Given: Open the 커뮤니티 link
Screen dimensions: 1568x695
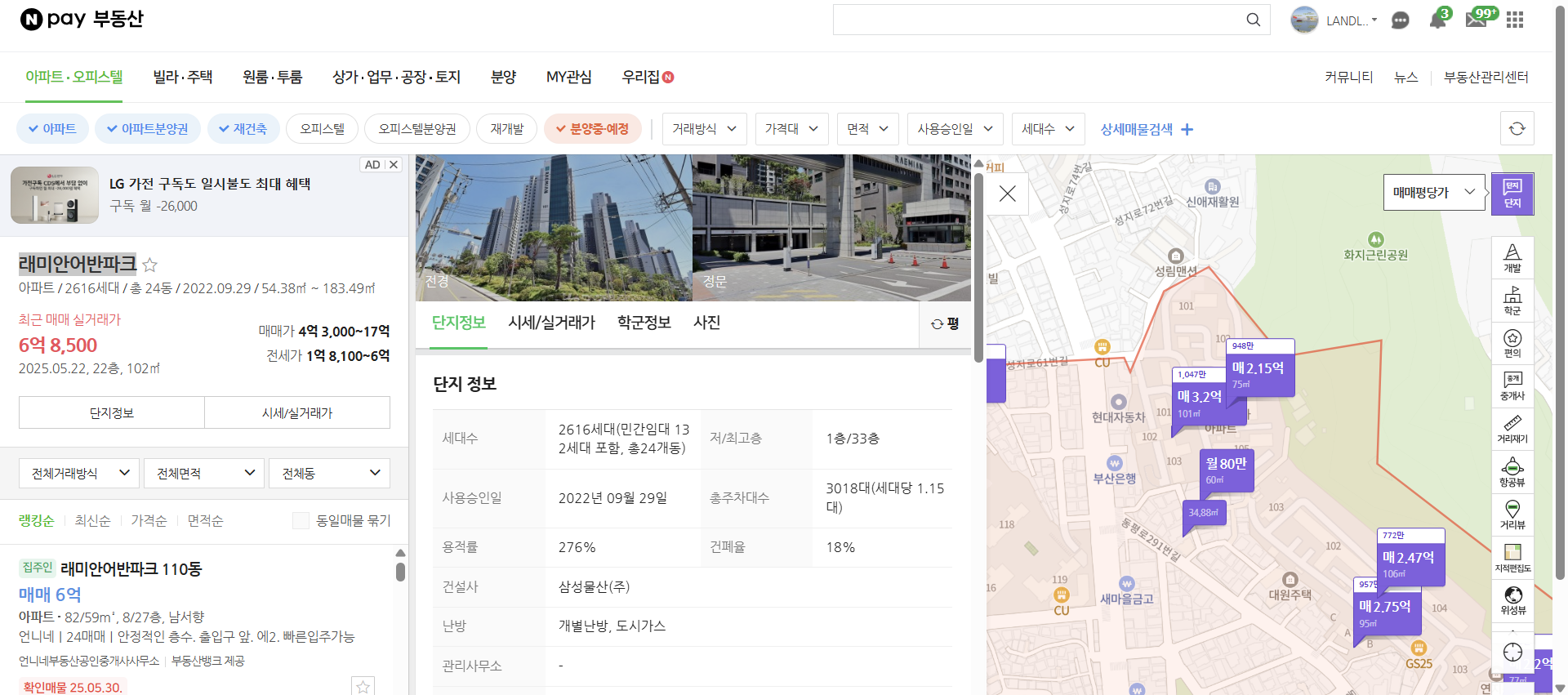Looking at the screenshot, I should click(x=1348, y=77).
